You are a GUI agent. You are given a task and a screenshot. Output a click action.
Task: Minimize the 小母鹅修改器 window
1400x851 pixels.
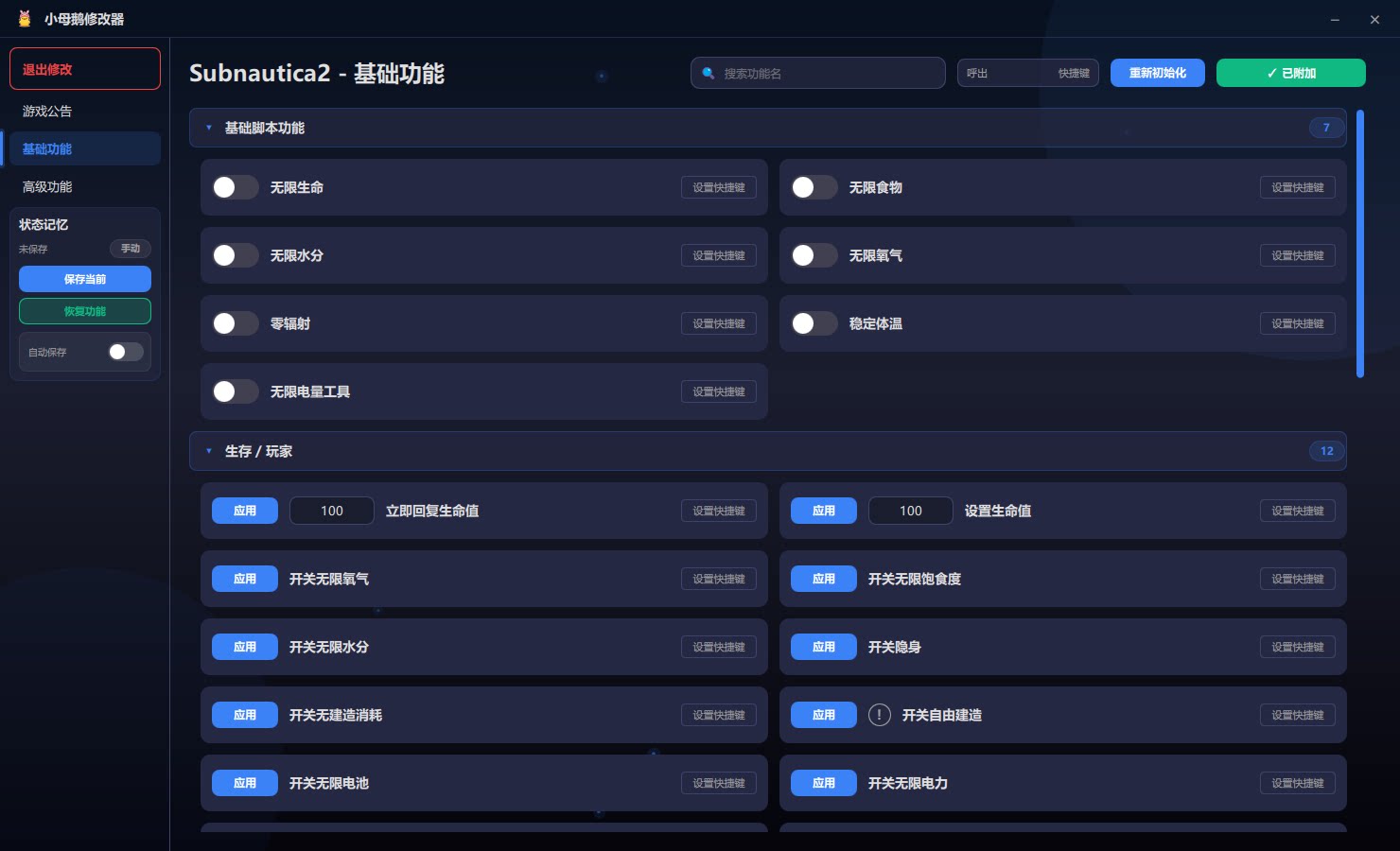click(x=1335, y=19)
